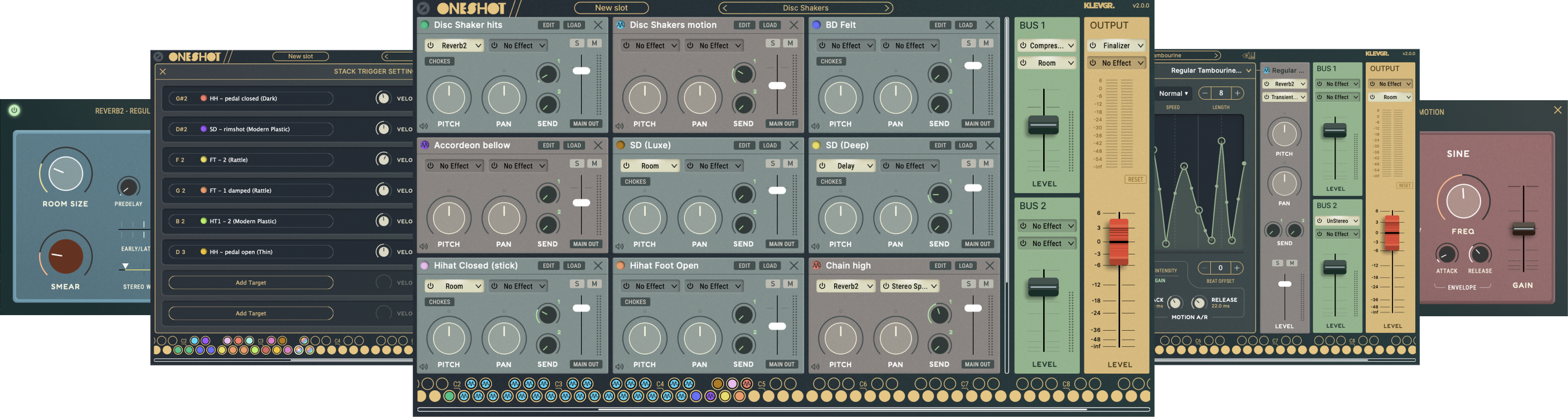Click the red OUTPUT level fader handle

(1119, 242)
